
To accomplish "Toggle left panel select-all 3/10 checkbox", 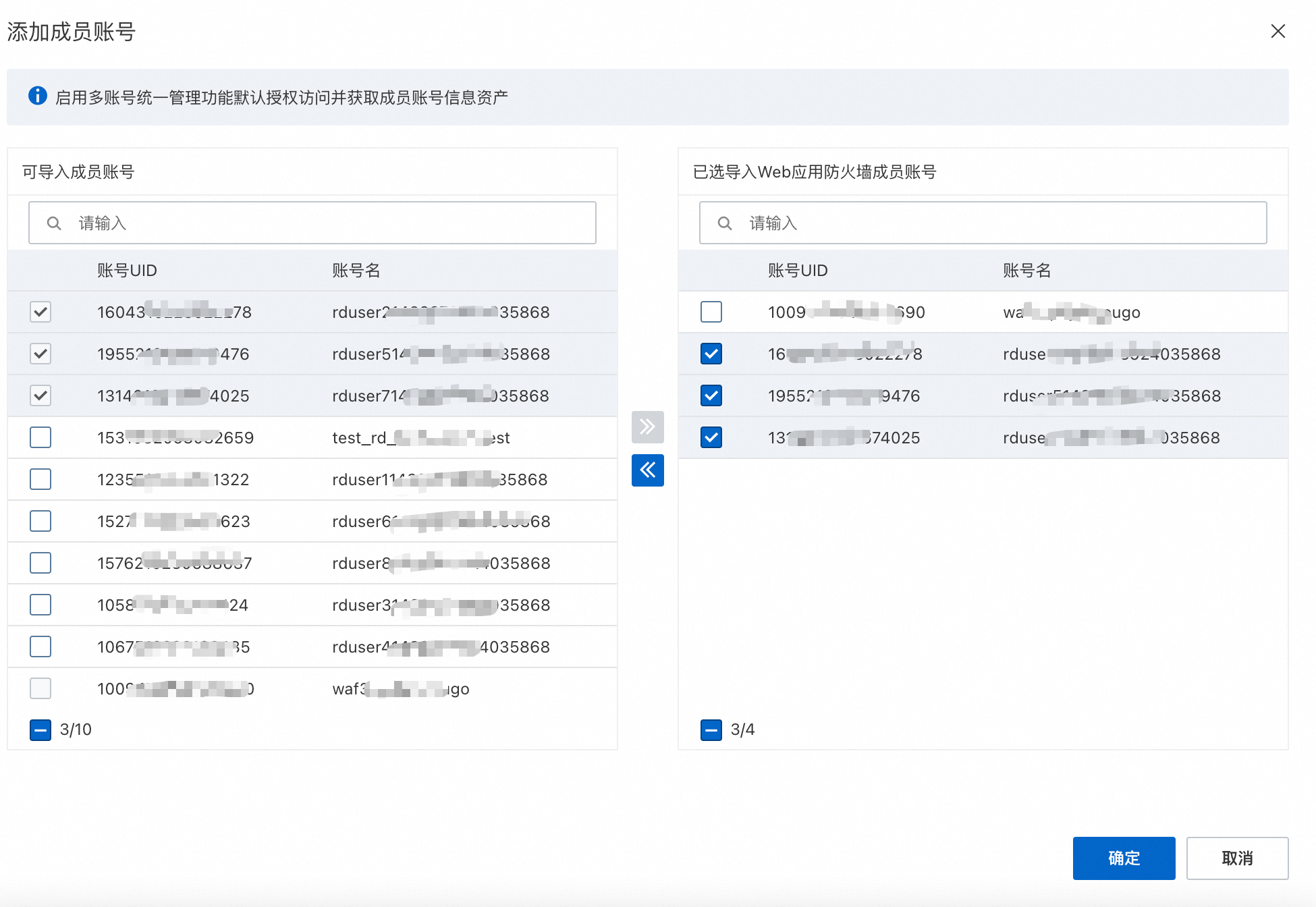I will click(40, 730).
